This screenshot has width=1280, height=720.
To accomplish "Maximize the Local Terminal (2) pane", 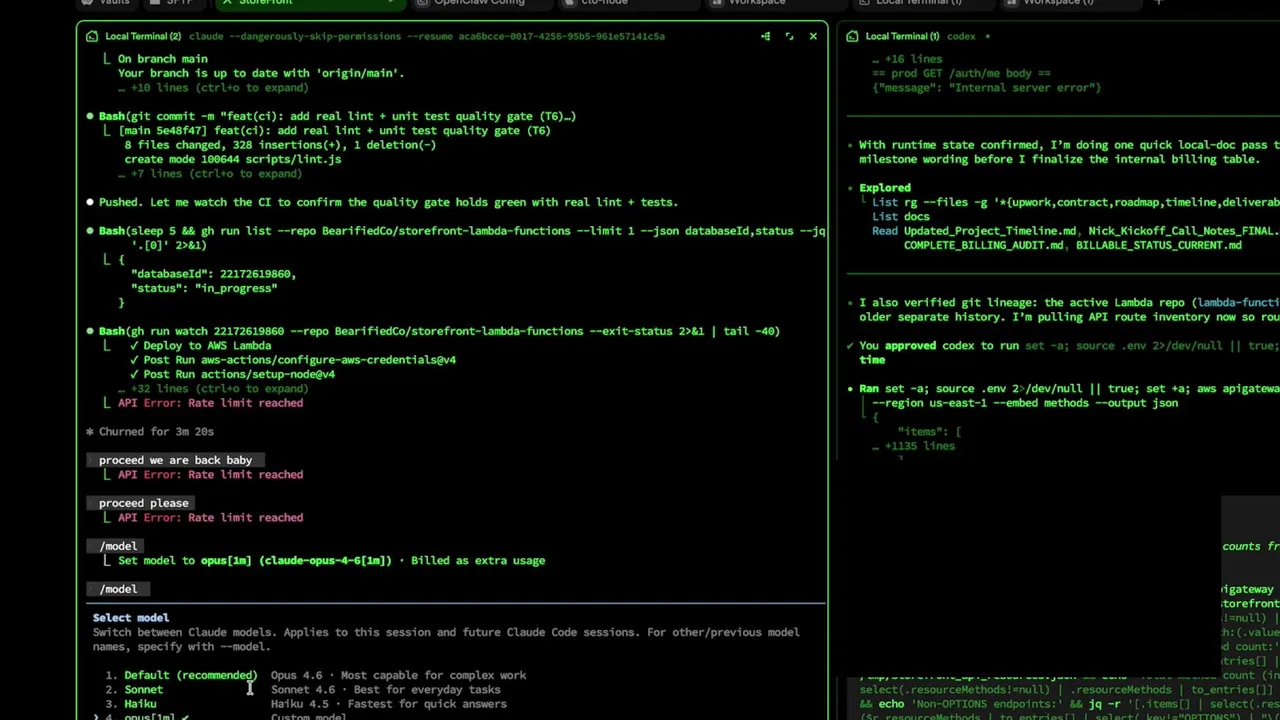I will [789, 36].
